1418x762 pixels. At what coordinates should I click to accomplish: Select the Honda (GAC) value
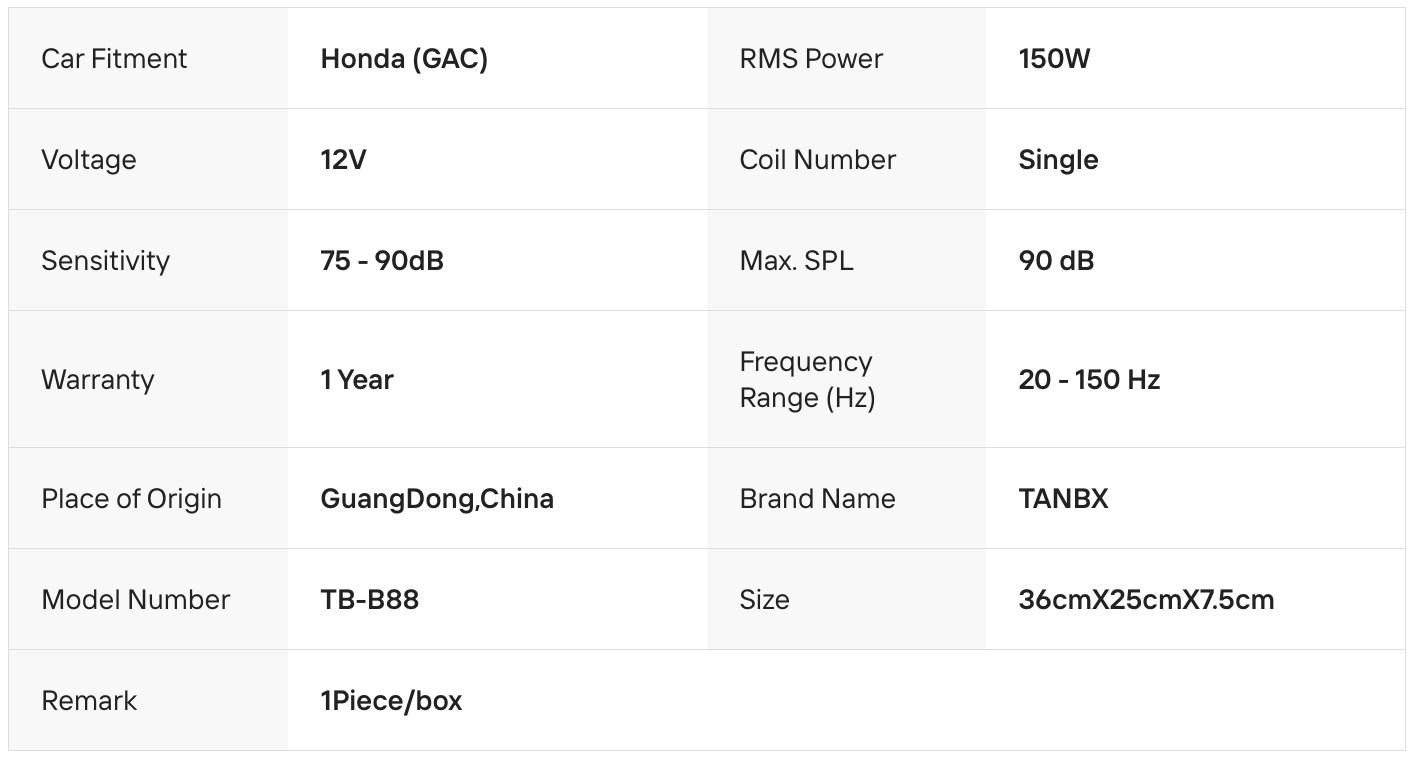pyautogui.click(x=404, y=59)
